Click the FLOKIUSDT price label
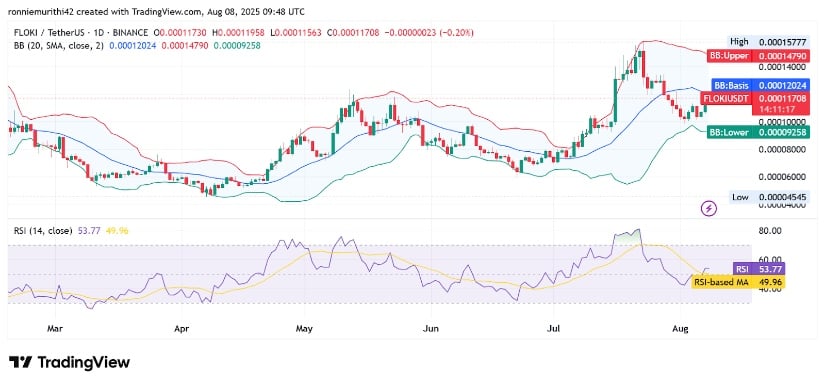Image resolution: width=825 pixels, height=385 pixels. [x=754, y=98]
